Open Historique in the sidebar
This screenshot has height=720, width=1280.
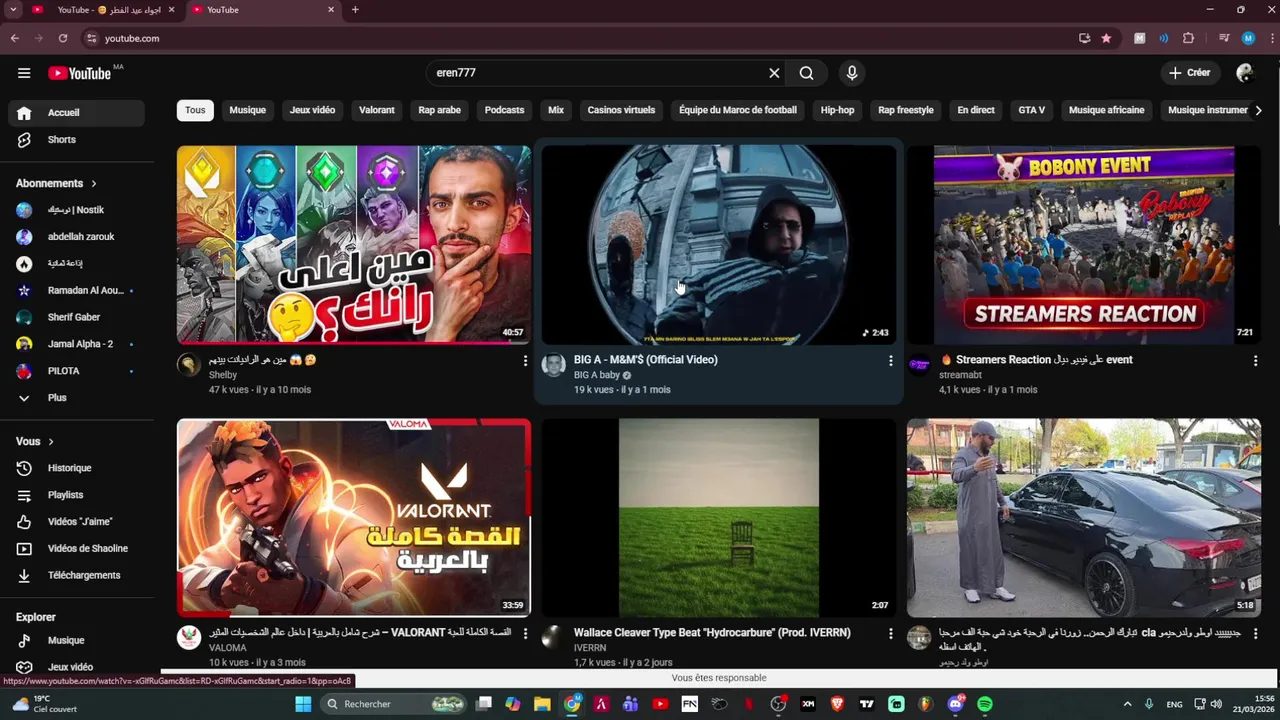(x=76, y=468)
